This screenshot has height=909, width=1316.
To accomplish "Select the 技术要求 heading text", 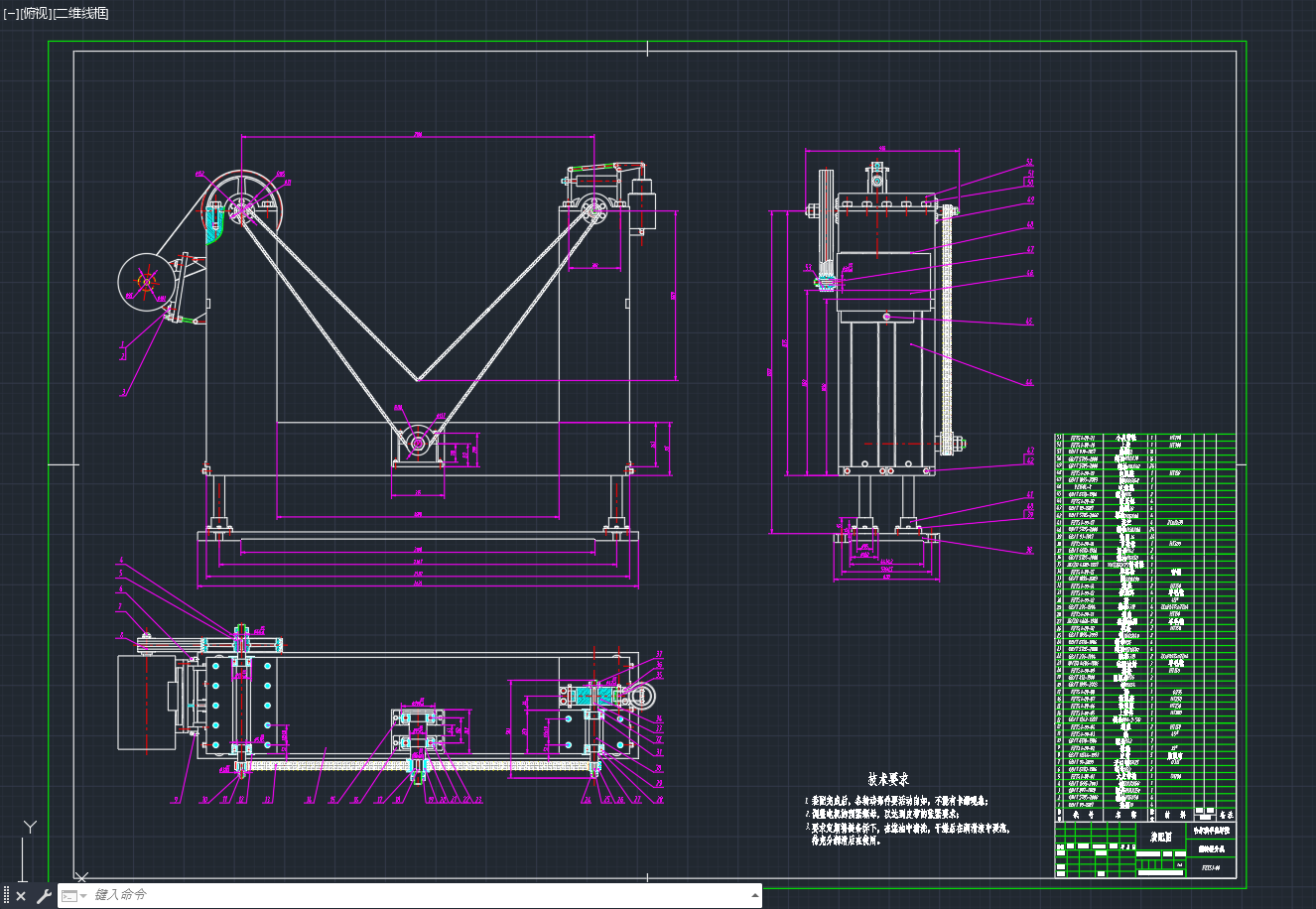I will [888, 780].
